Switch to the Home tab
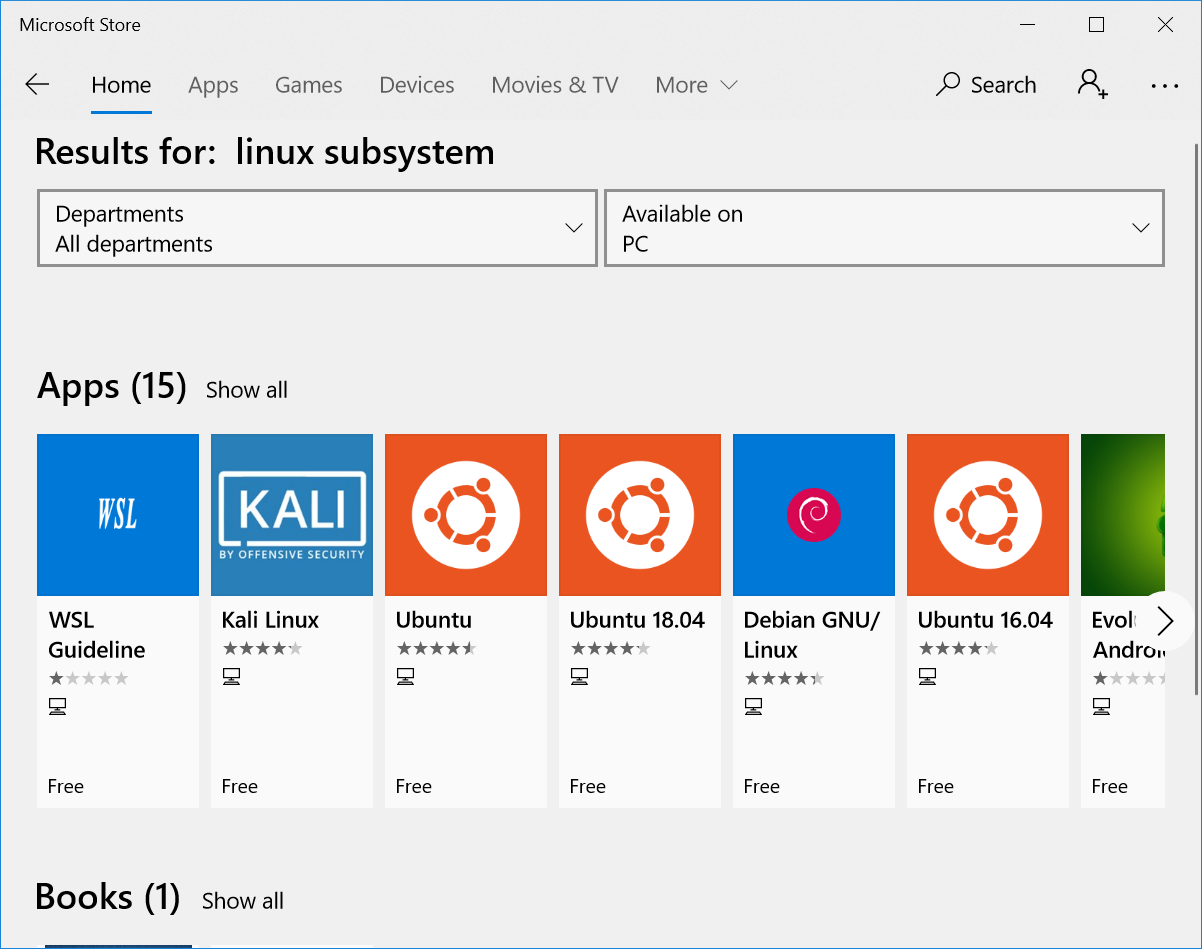The image size is (1202, 949). click(121, 85)
